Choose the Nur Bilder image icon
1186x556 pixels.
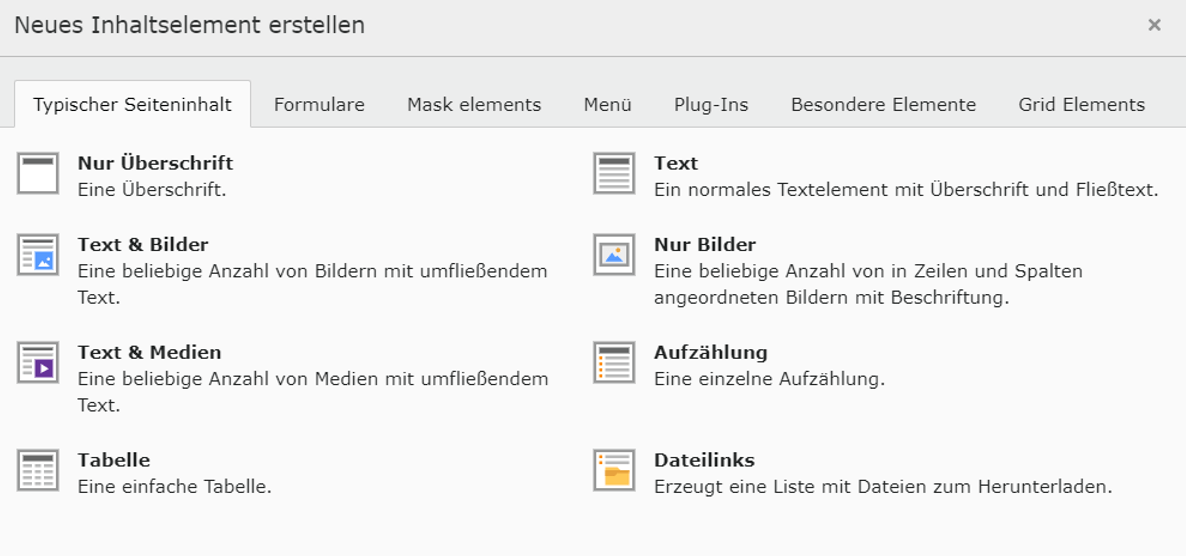[x=614, y=254]
